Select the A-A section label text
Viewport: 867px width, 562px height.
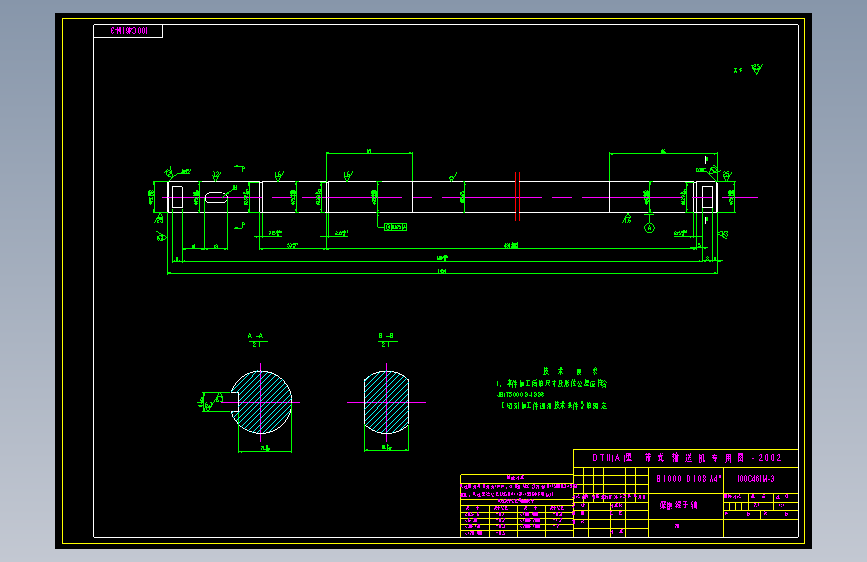click(255, 336)
